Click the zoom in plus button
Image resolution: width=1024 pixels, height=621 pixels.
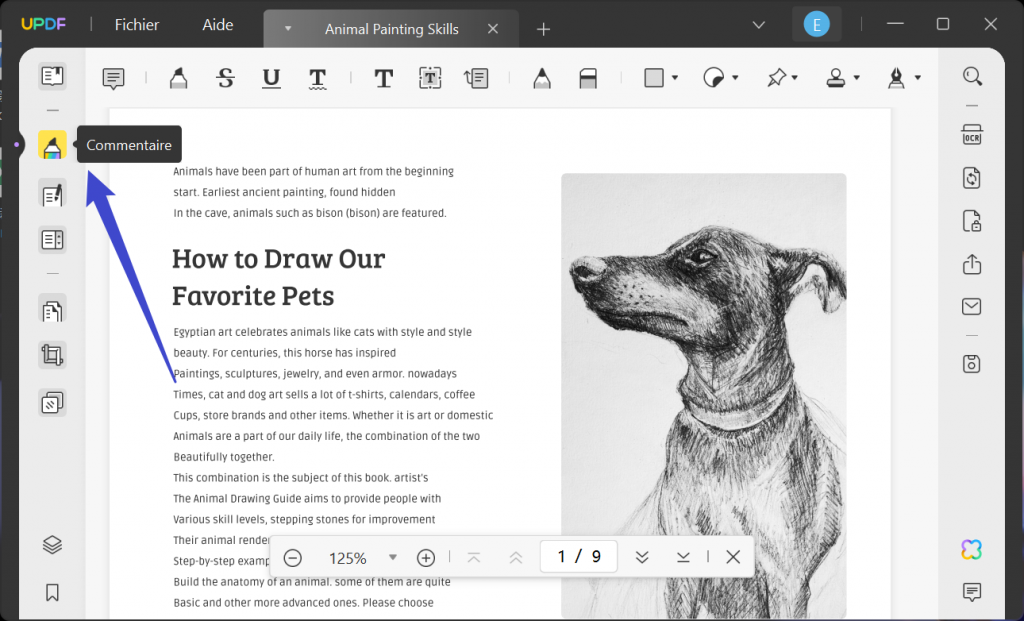pyautogui.click(x=426, y=557)
